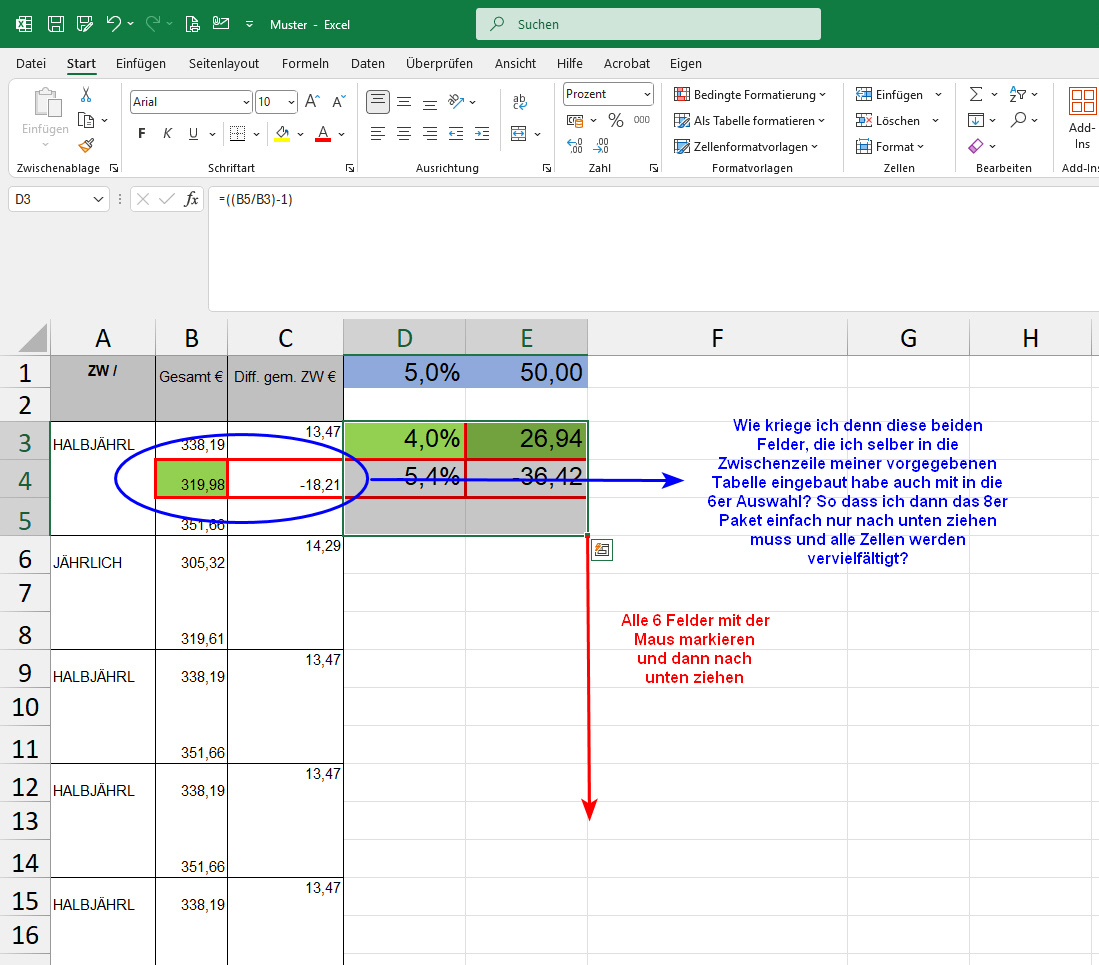Decrease the font size with the smaller A icon
The height and width of the screenshot is (965, 1099).
tap(339, 102)
